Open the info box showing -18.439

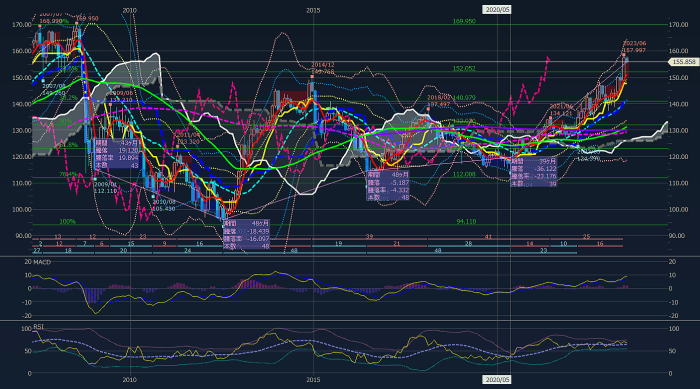click(246, 234)
